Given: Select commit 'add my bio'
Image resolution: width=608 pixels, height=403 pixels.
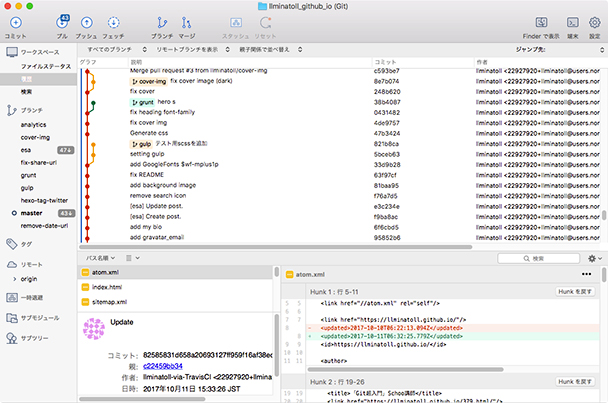Looking at the screenshot, I should (x=146, y=227).
